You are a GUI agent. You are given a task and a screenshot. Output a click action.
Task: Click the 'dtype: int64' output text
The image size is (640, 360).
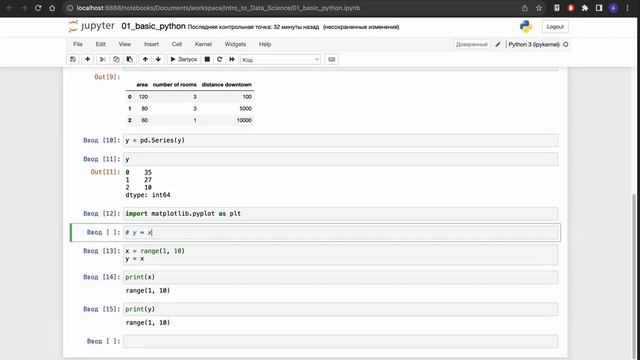148,195
